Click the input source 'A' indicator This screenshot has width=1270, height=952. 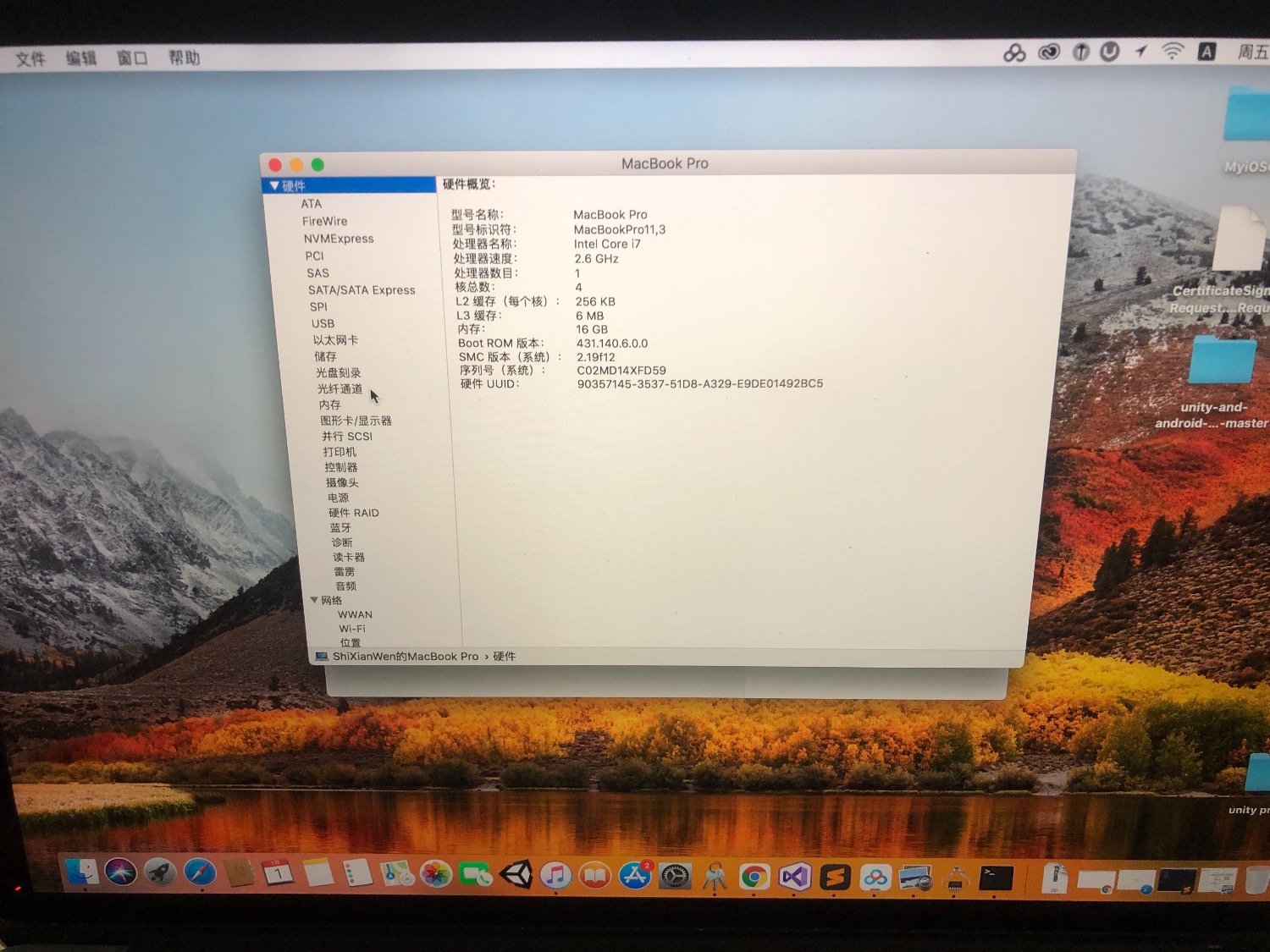click(x=1206, y=52)
